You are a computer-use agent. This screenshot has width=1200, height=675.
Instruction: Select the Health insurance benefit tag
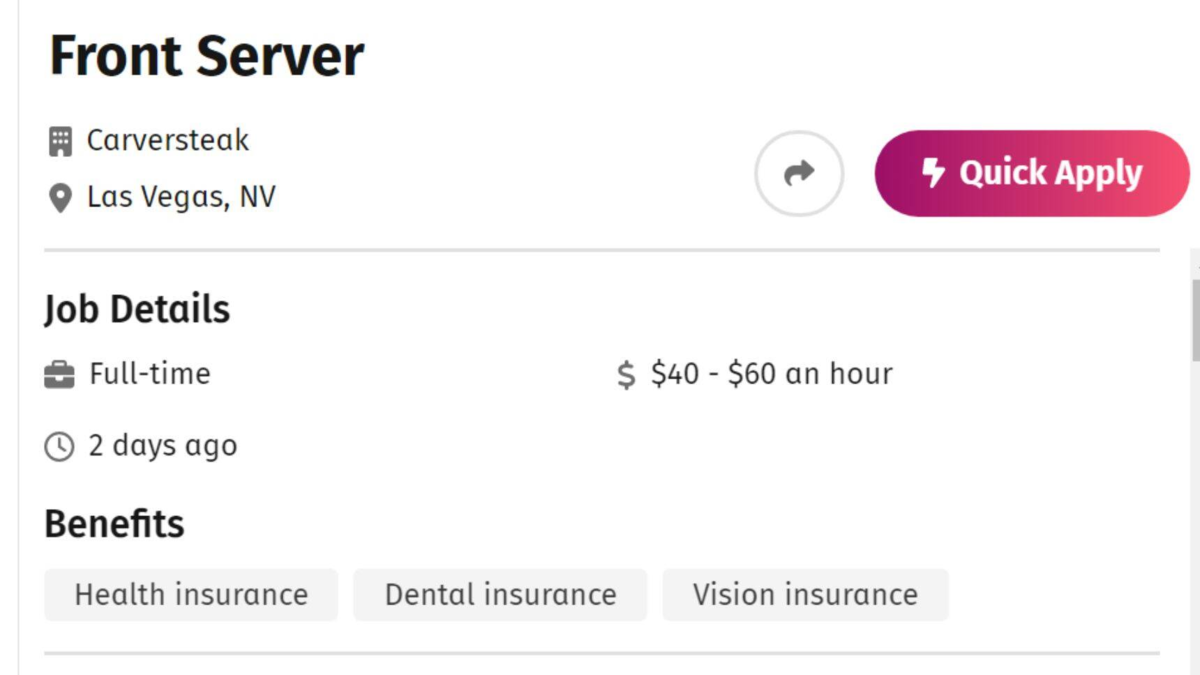click(x=191, y=595)
